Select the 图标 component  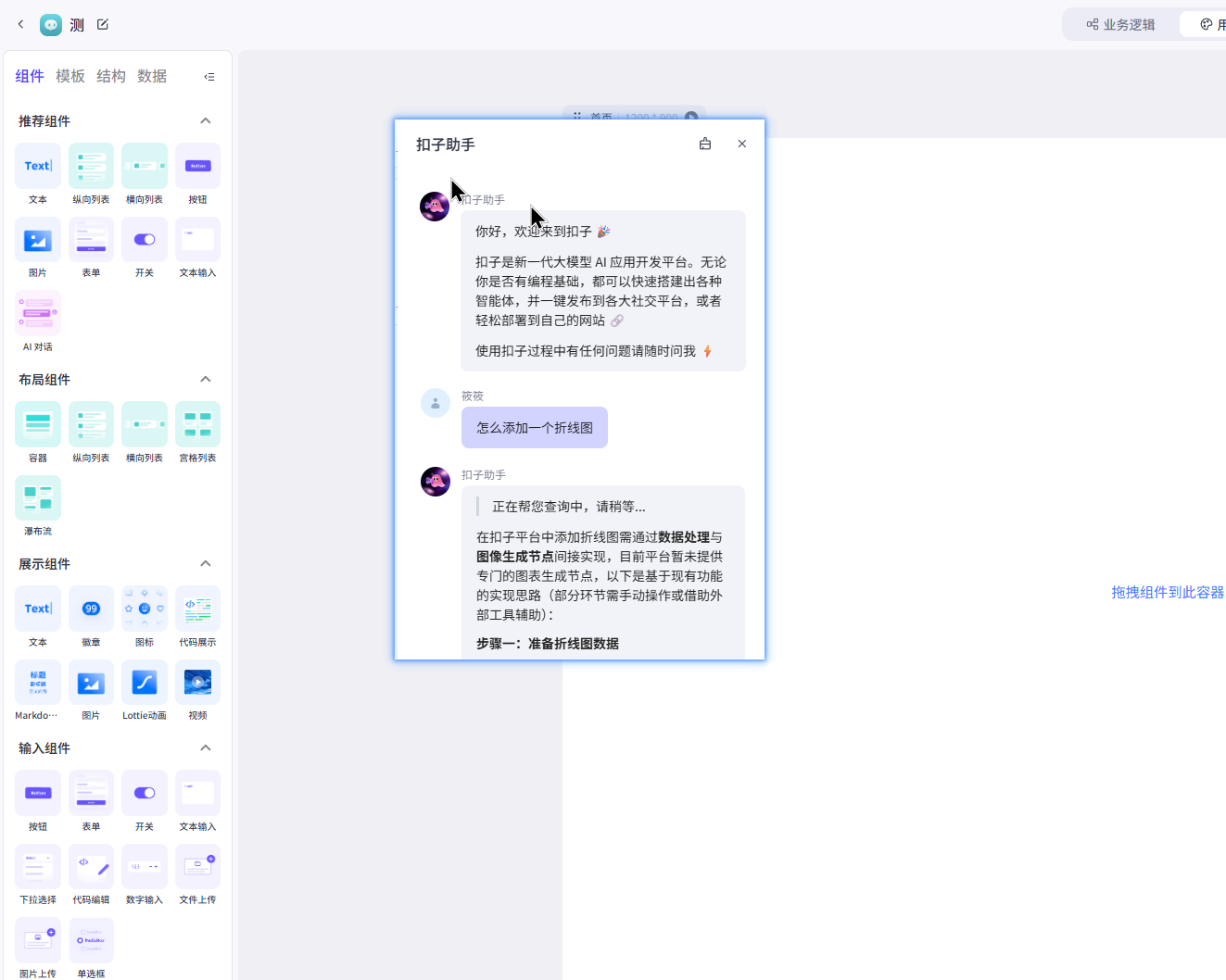click(x=145, y=617)
